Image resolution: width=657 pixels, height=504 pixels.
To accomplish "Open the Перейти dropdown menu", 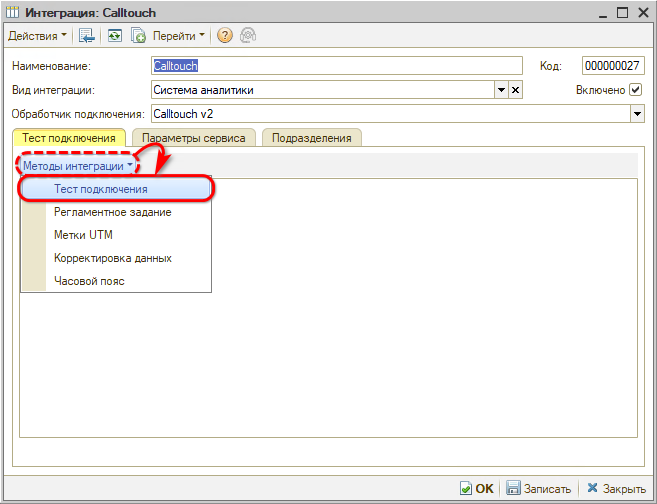I will click(x=178, y=36).
